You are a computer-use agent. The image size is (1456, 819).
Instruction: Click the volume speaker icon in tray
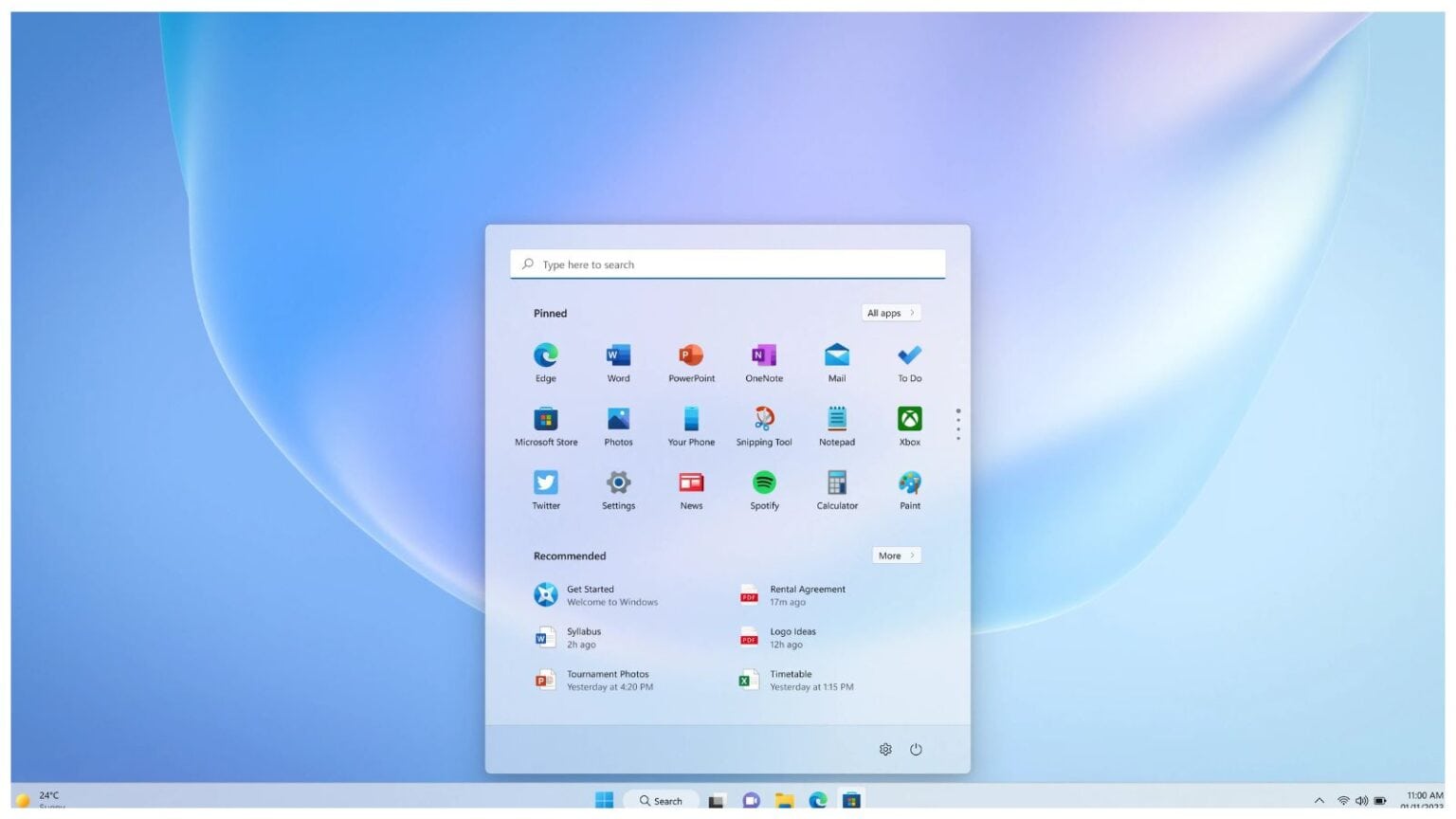point(1361,801)
